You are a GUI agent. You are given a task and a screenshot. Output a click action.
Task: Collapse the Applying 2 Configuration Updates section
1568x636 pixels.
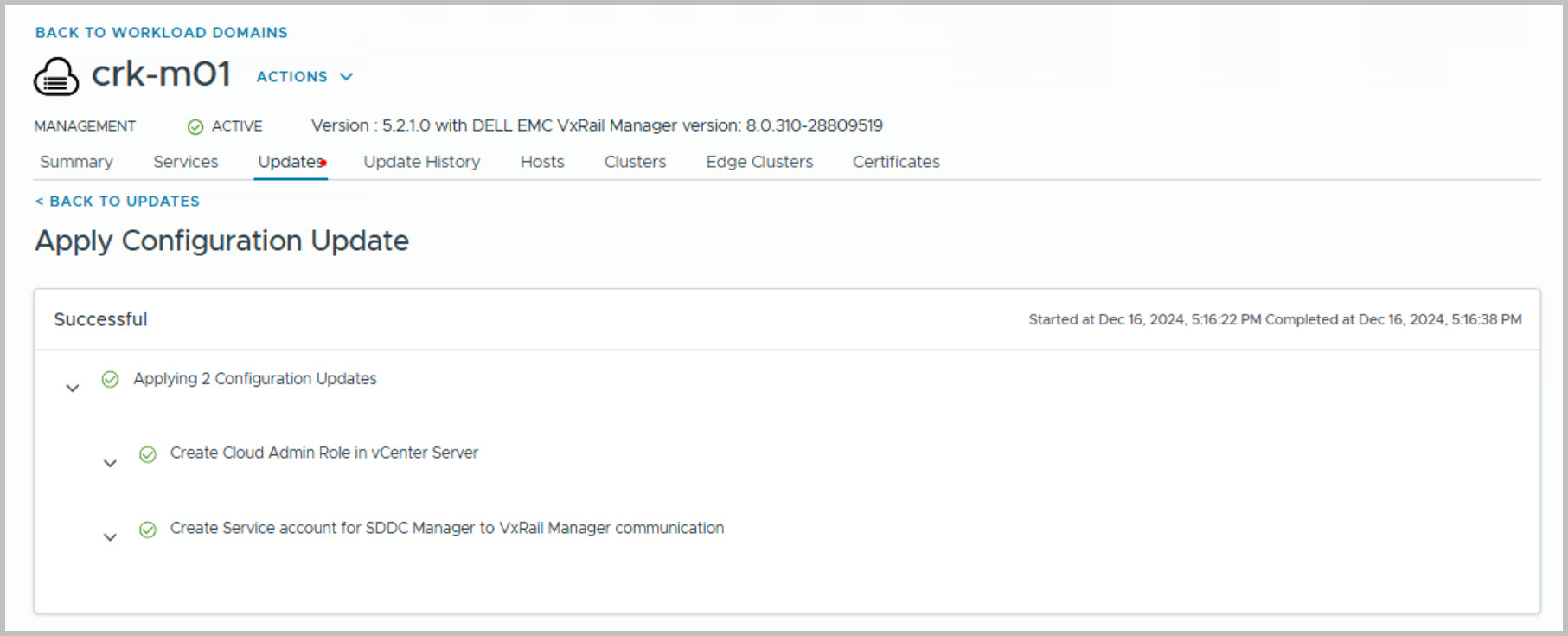pyautogui.click(x=73, y=389)
